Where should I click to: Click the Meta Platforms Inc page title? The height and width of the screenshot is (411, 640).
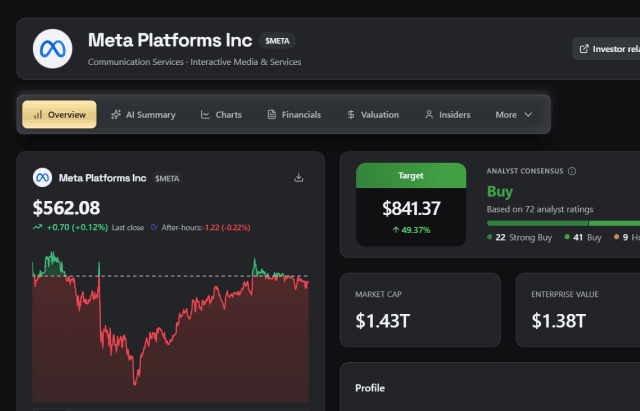(170, 40)
